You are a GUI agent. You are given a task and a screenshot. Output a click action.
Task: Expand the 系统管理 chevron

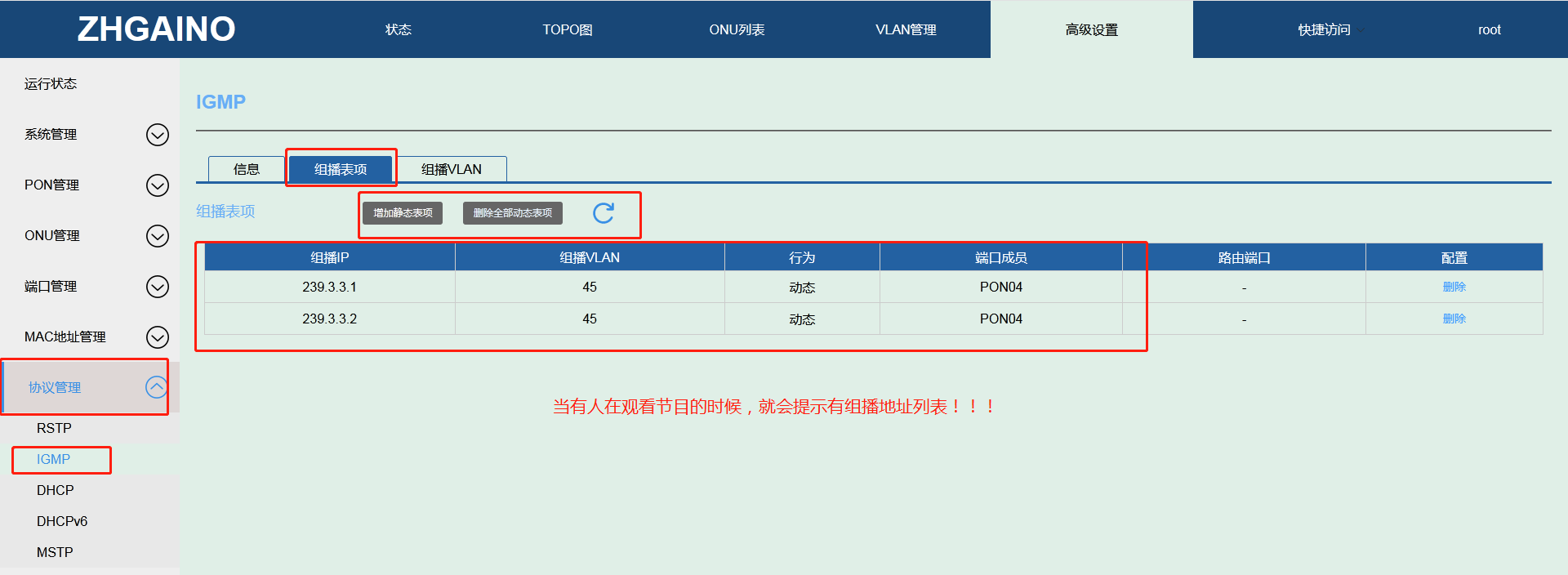point(157,135)
